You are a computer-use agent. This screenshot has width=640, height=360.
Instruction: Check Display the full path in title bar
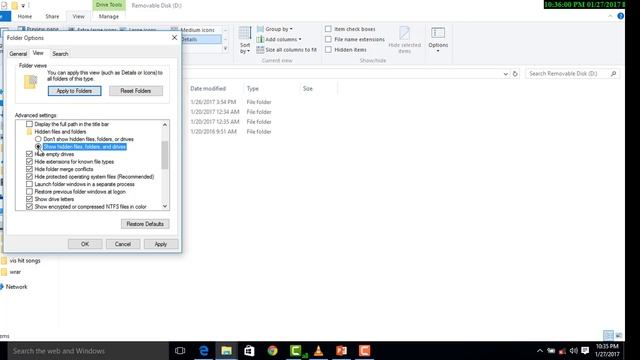[x=29, y=124]
